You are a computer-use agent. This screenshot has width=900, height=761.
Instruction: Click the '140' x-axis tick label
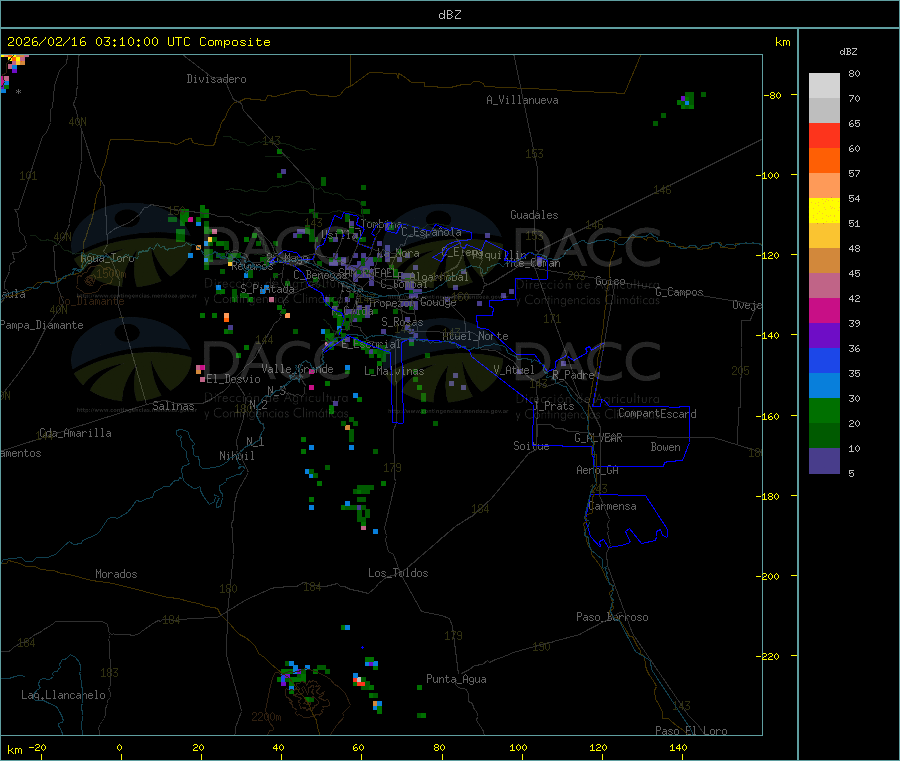(678, 747)
